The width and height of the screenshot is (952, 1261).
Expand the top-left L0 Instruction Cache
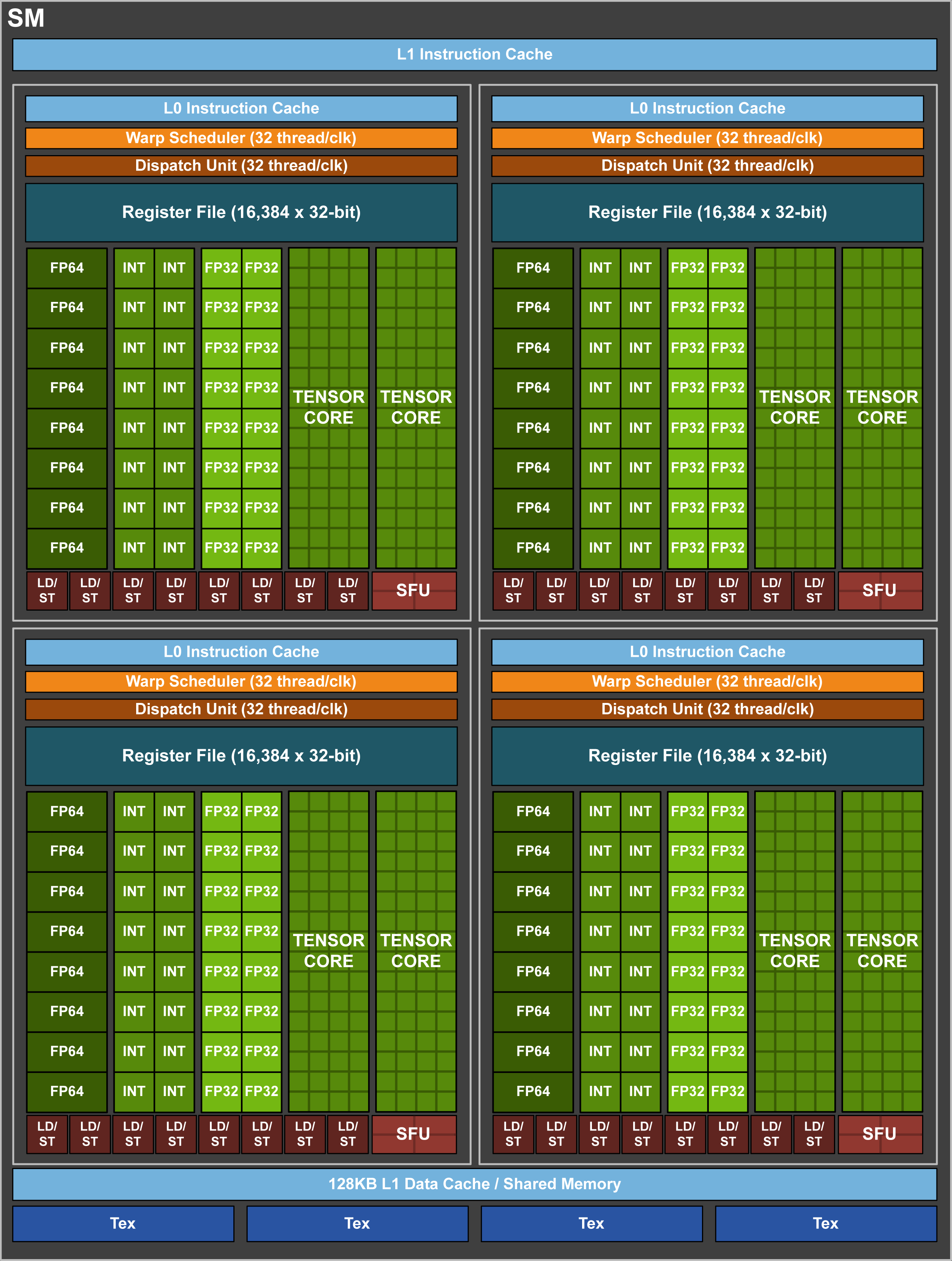(241, 109)
